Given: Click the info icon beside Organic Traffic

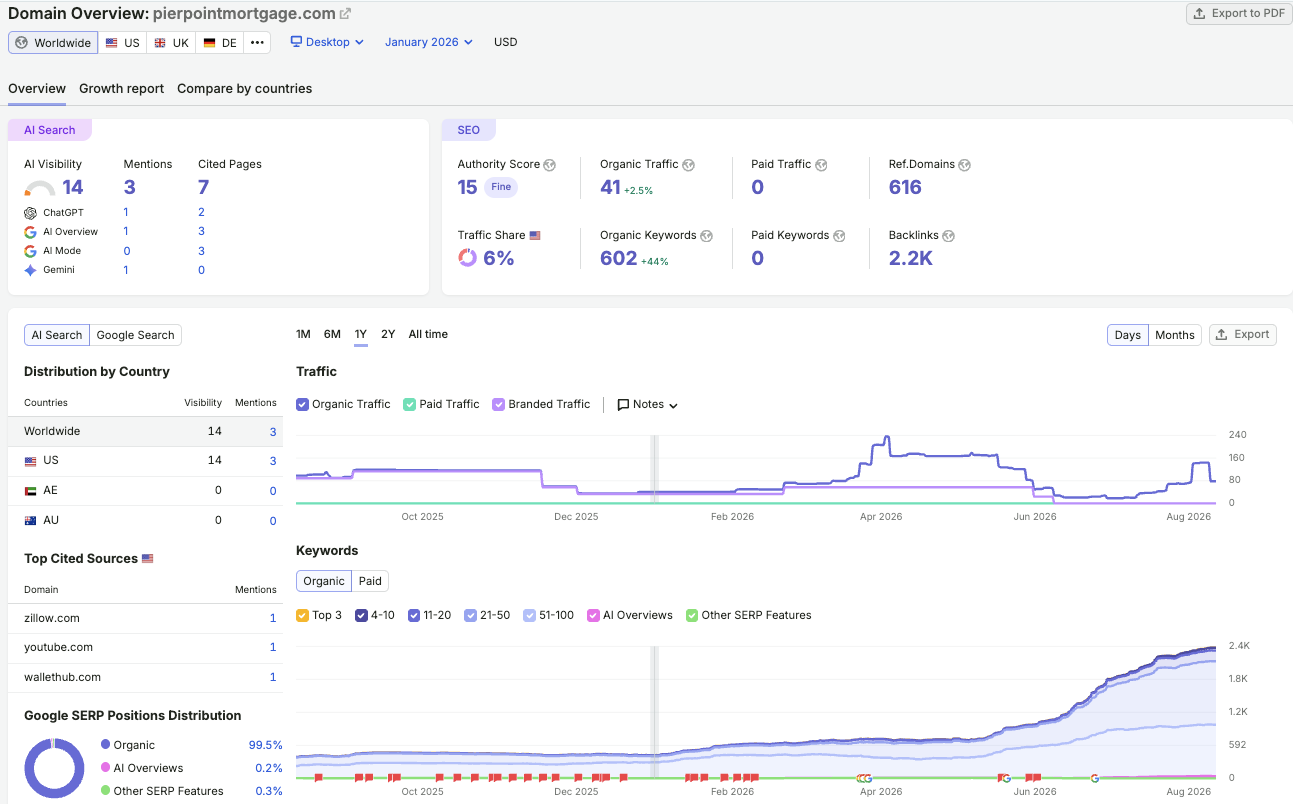Looking at the screenshot, I should pos(688,165).
